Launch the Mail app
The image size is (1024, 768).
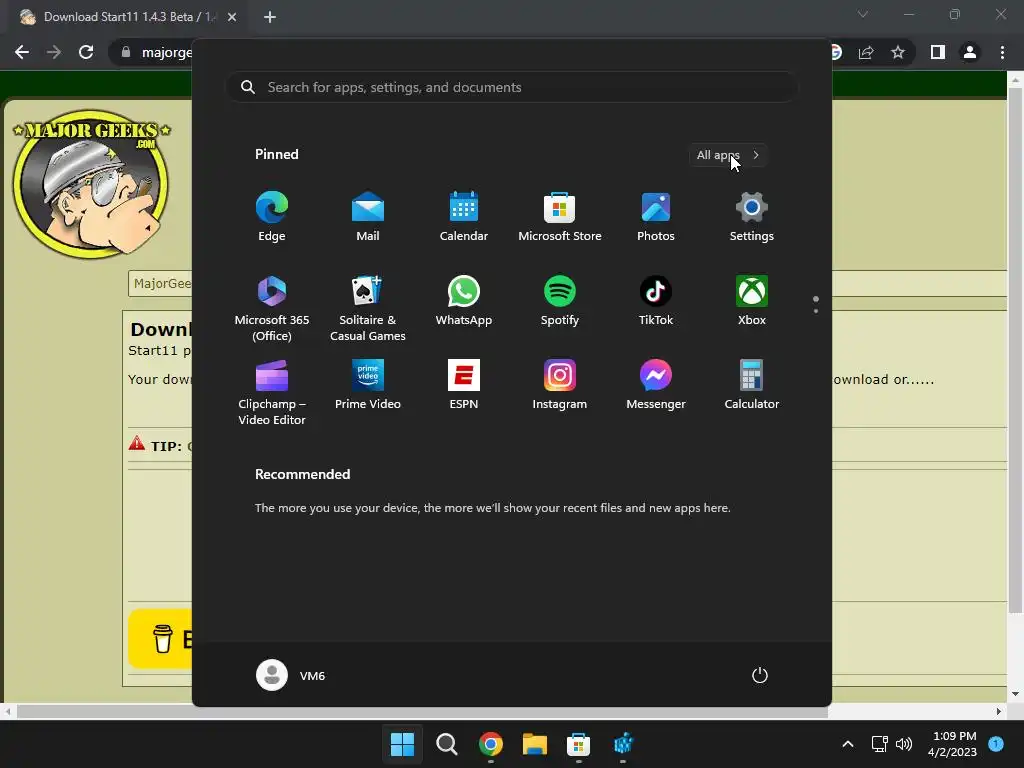pos(368,217)
